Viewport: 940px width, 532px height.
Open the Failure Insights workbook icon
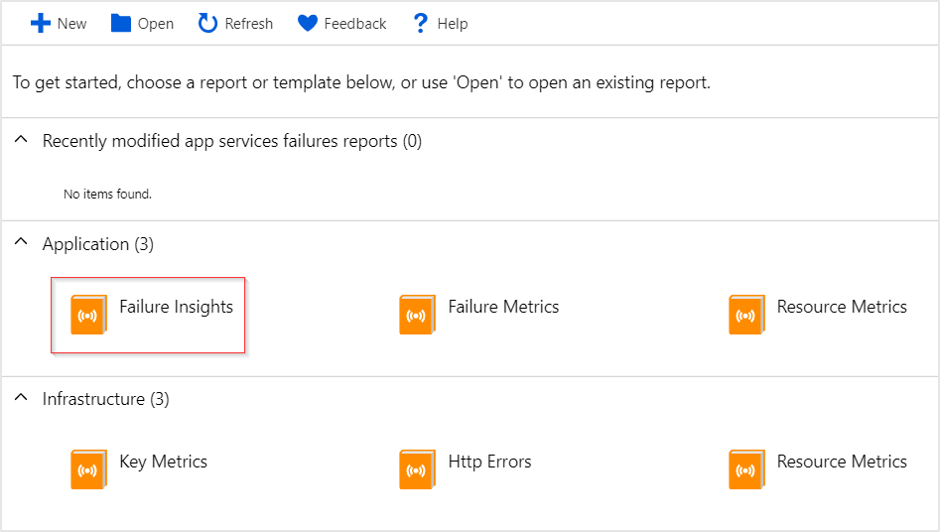click(x=89, y=314)
